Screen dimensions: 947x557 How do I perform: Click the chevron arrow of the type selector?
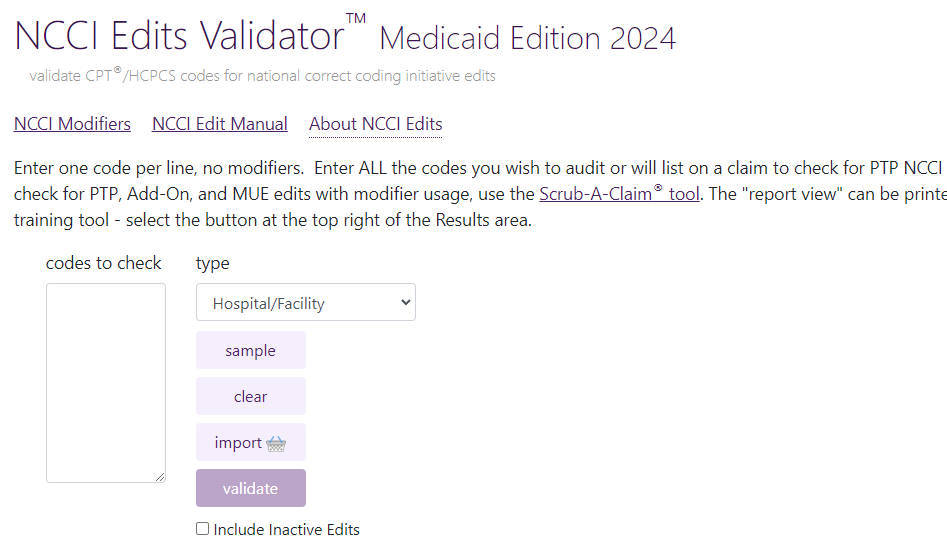(x=404, y=302)
